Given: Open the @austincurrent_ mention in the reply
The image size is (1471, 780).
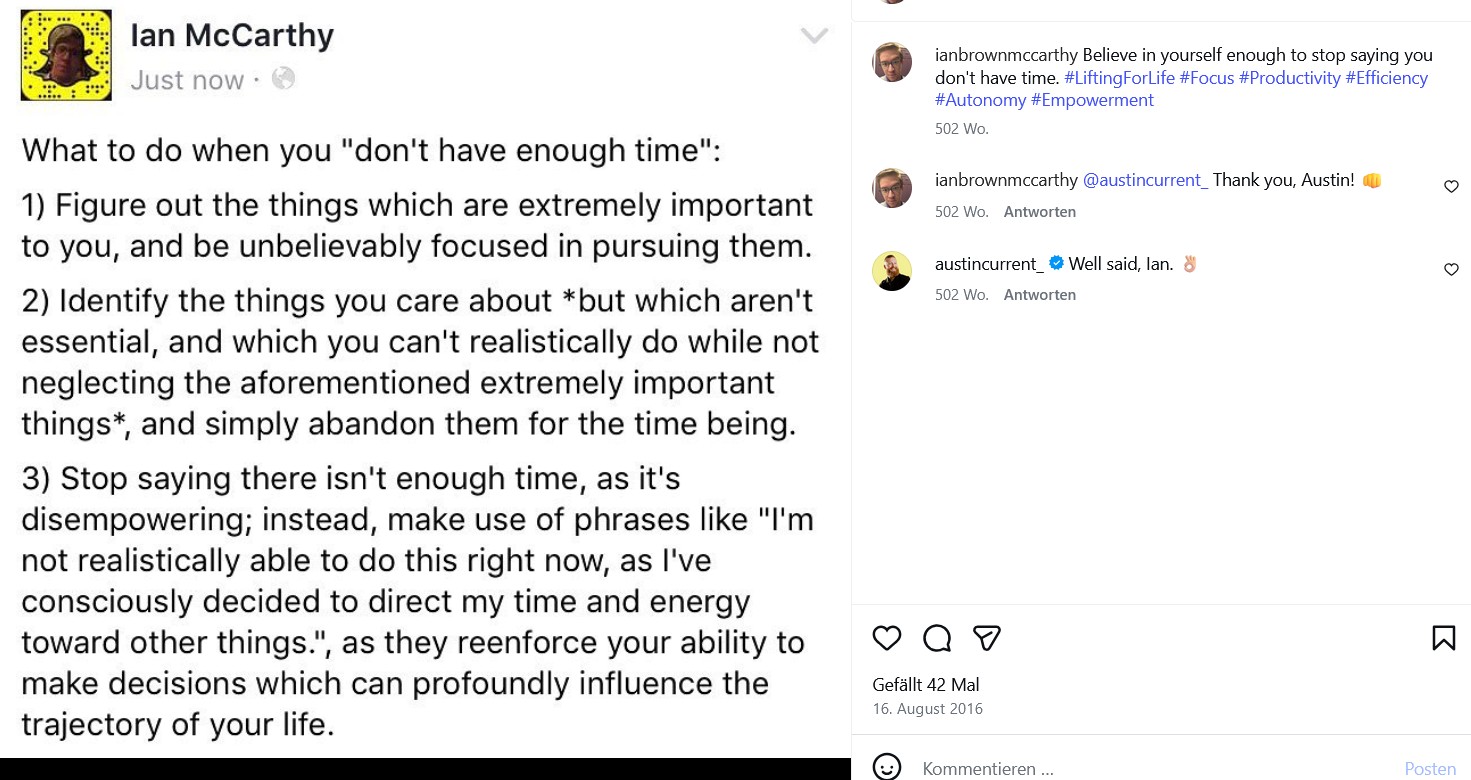Looking at the screenshot, I should tap(1146, 181).
